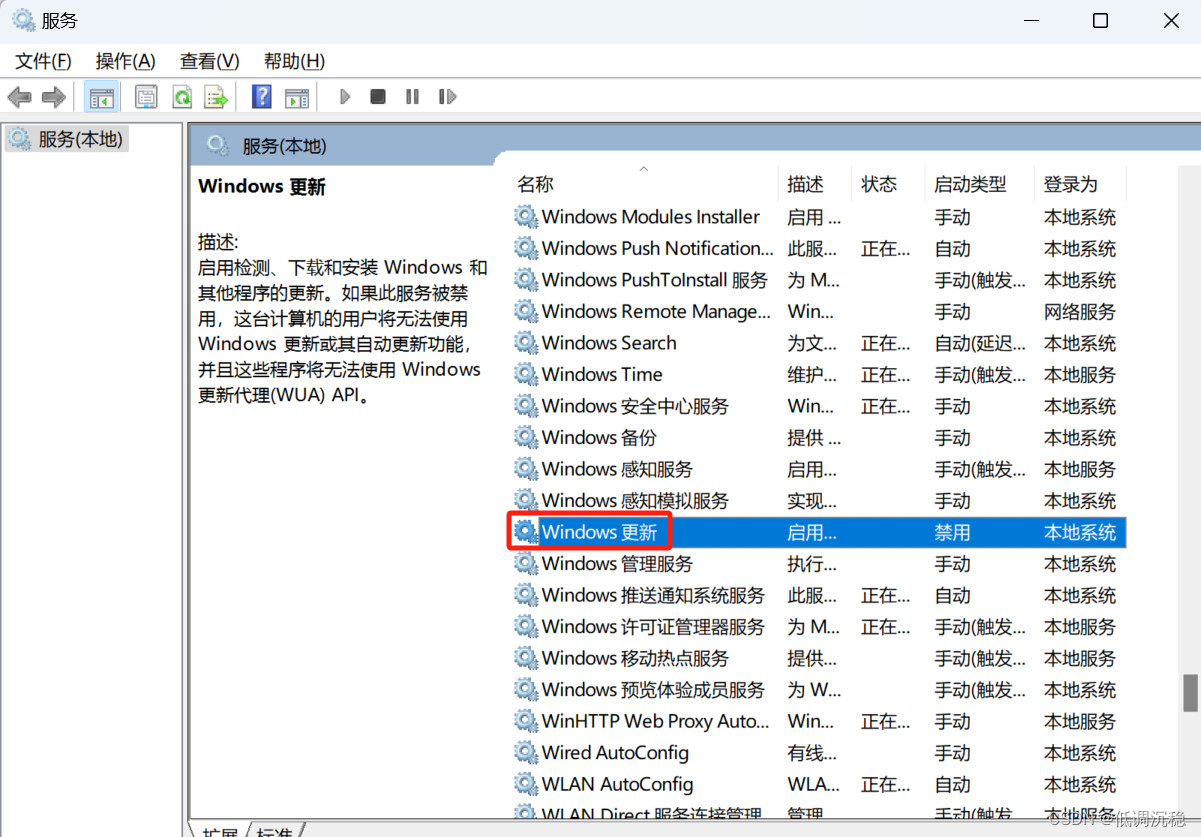Sort by the 状态 column header
The width and height of the screenshot is (1201, 837).
point(889,184)
